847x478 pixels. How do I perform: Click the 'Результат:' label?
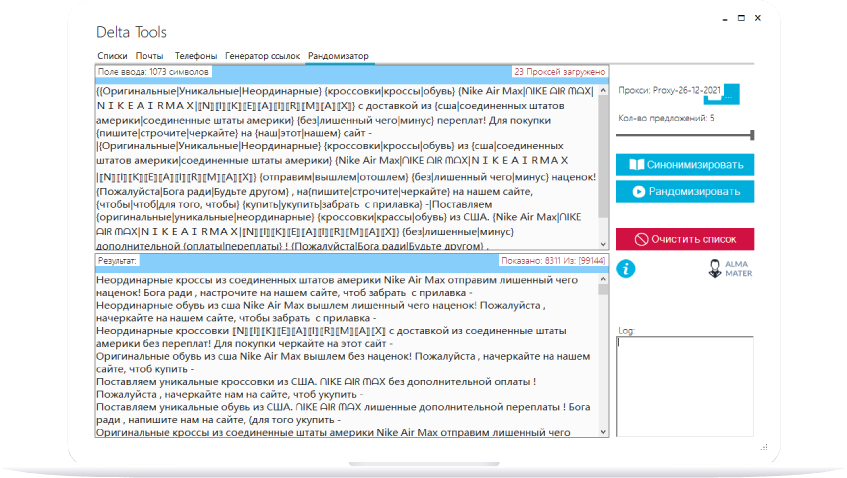point(117,261)
